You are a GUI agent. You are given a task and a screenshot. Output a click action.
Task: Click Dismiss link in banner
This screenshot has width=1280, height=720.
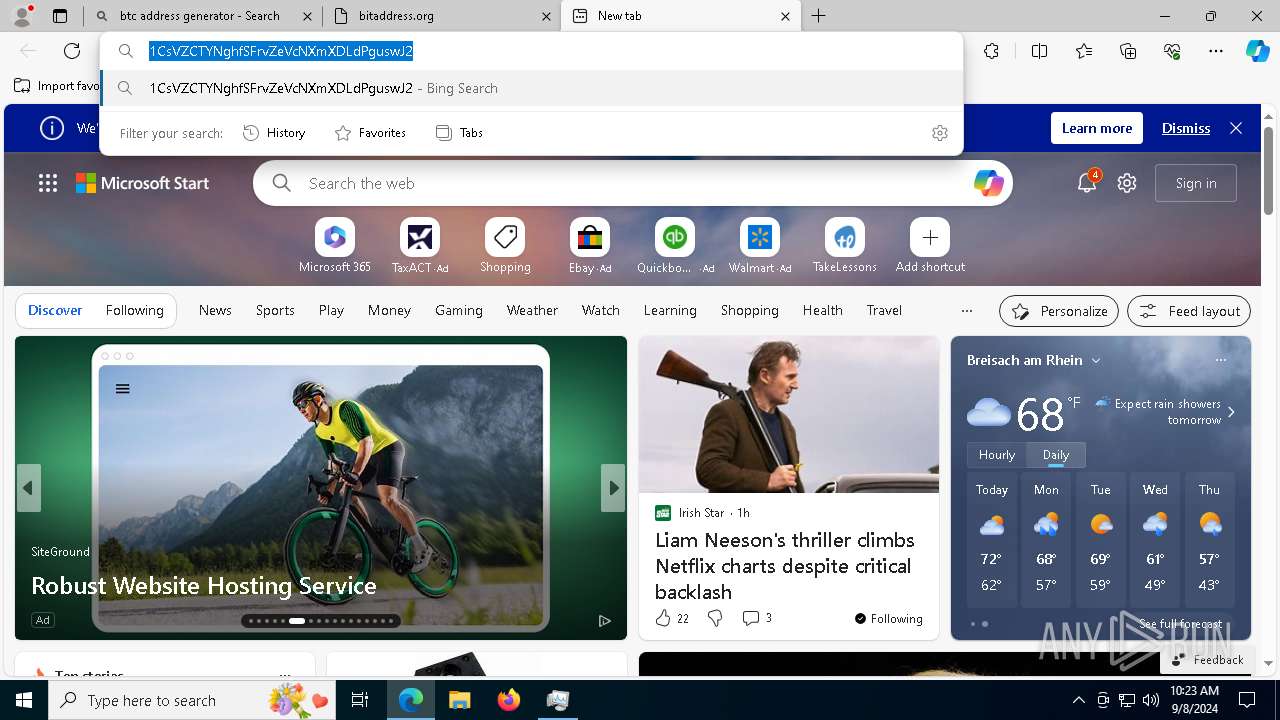coord(1186,128)
